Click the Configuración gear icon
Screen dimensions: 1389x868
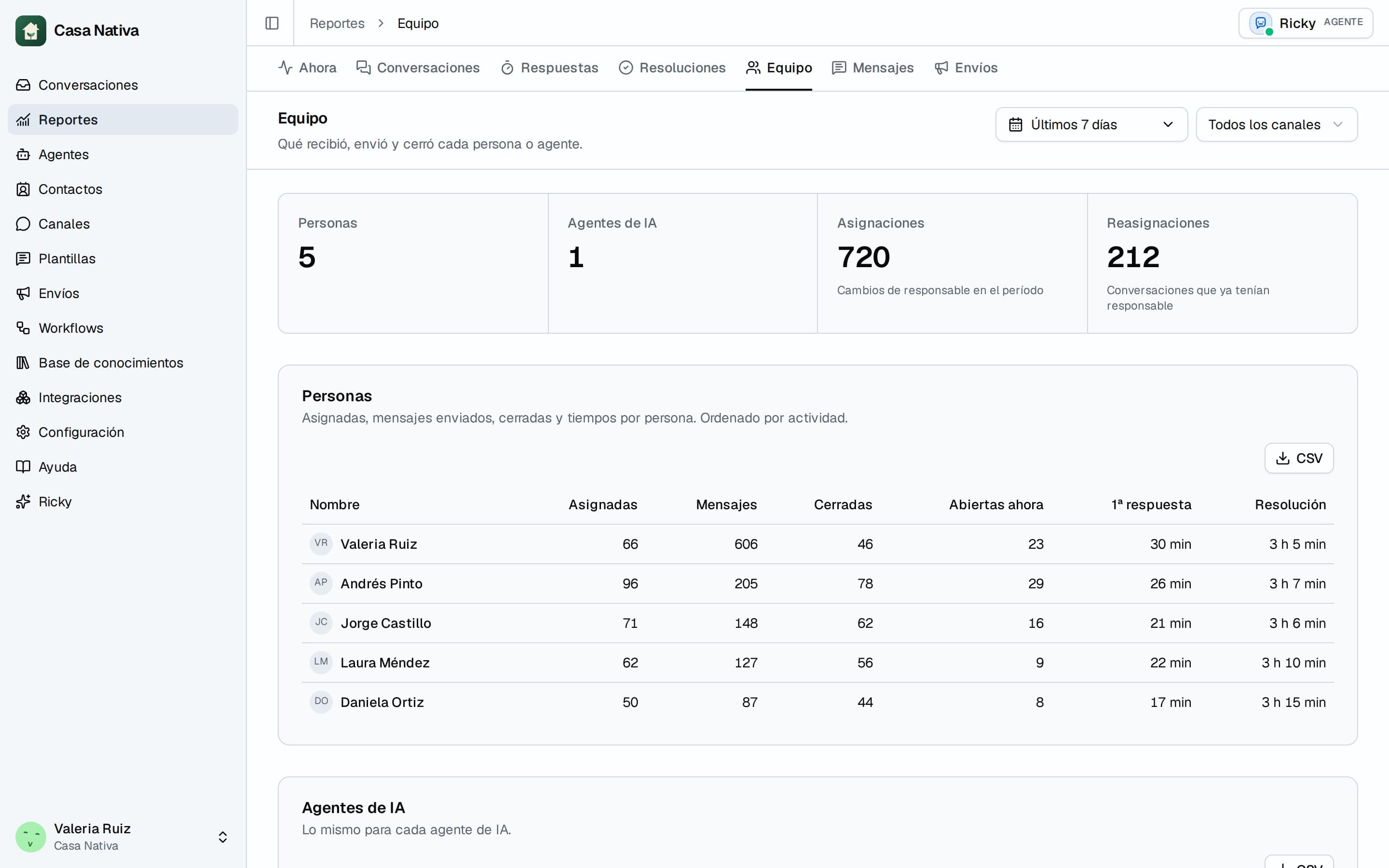23,432
